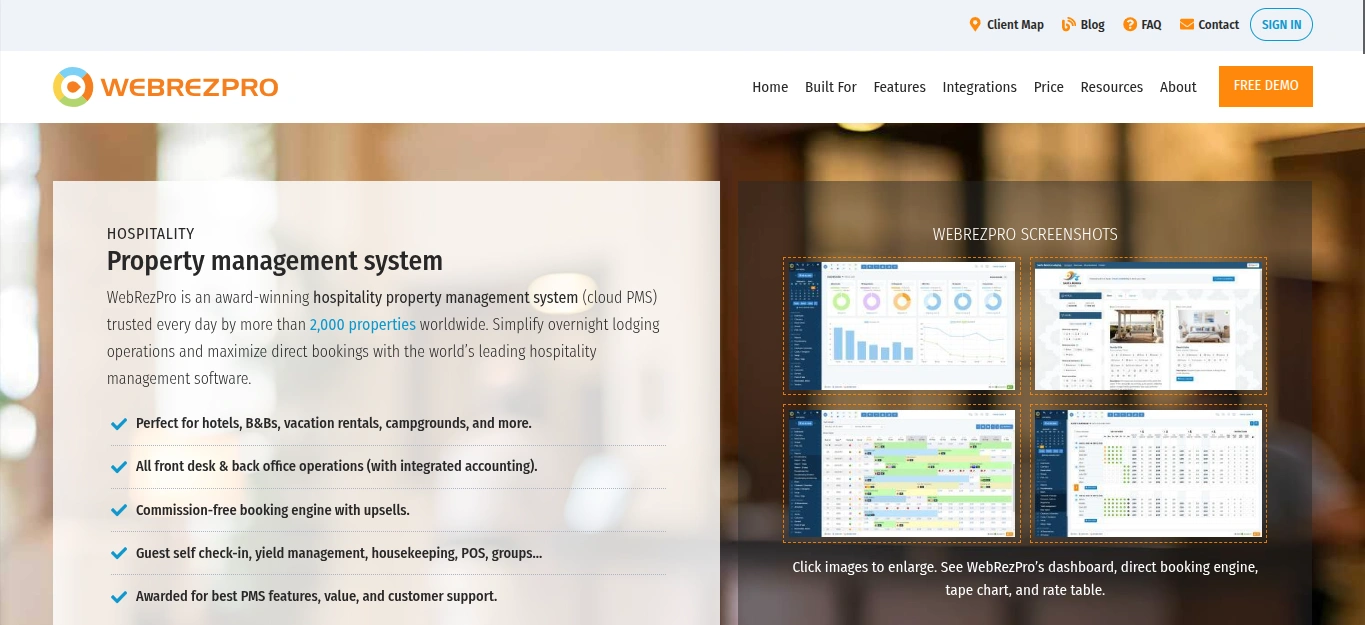Open the Features menu item

click(x=899, y=87)
